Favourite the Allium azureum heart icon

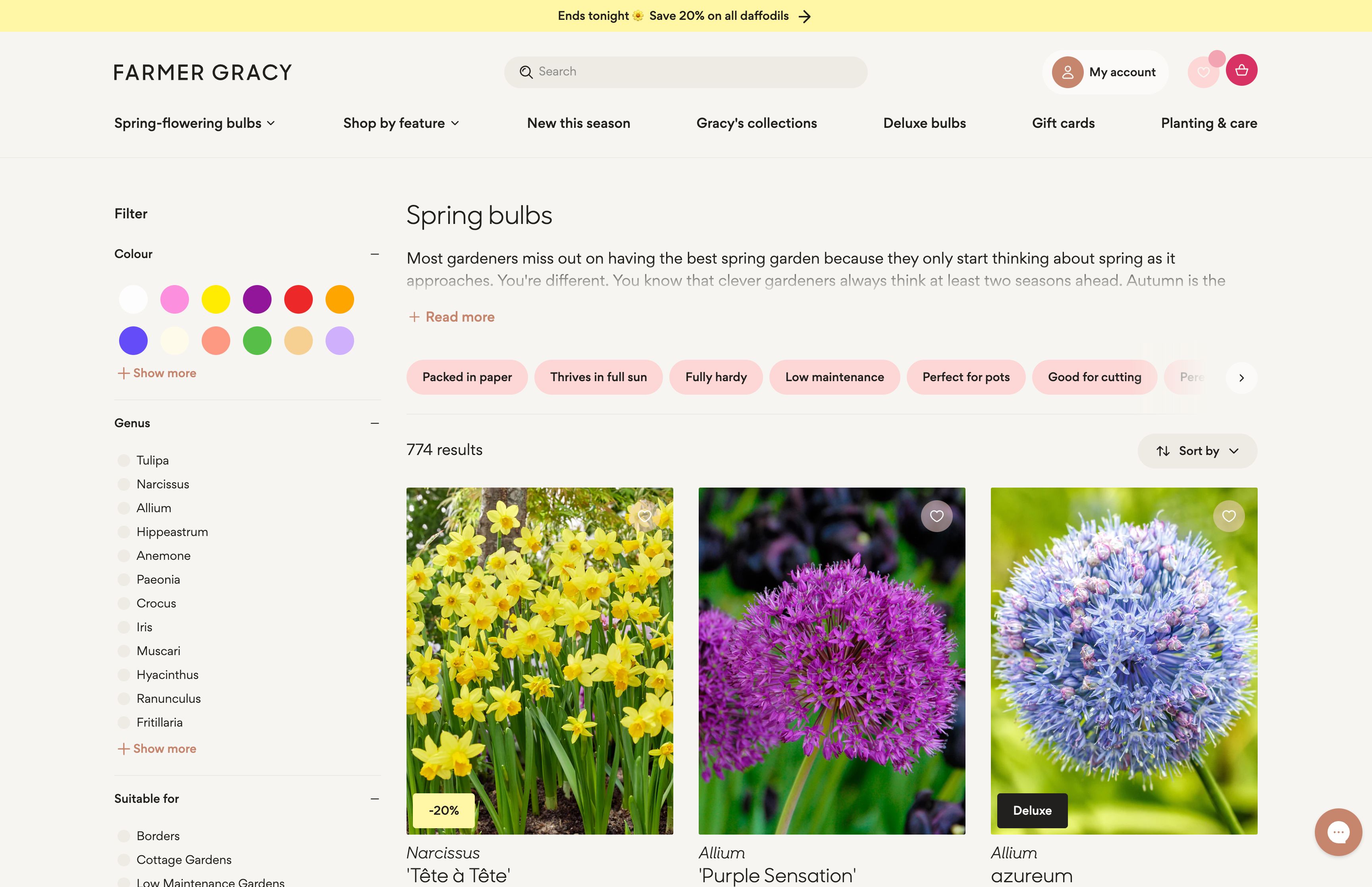[x=1229, y=516]
